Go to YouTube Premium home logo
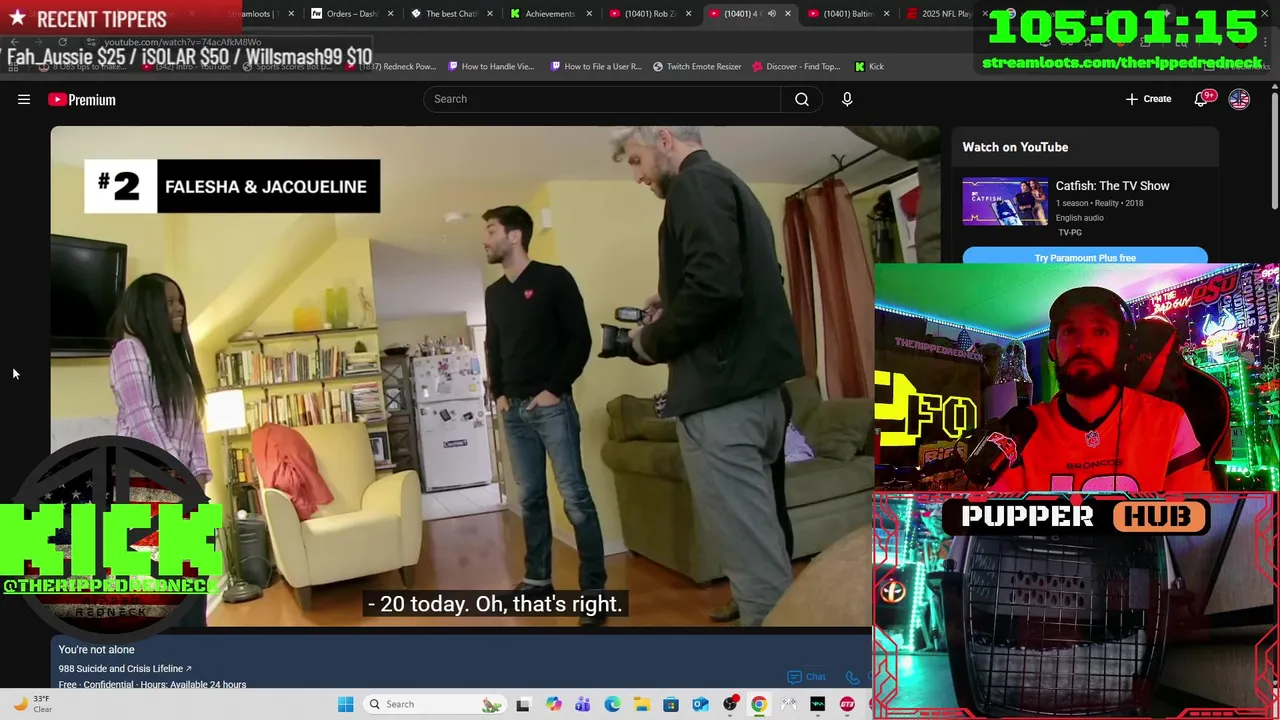Viewport: 1280px width, 720px height. [x=82, y=99]
